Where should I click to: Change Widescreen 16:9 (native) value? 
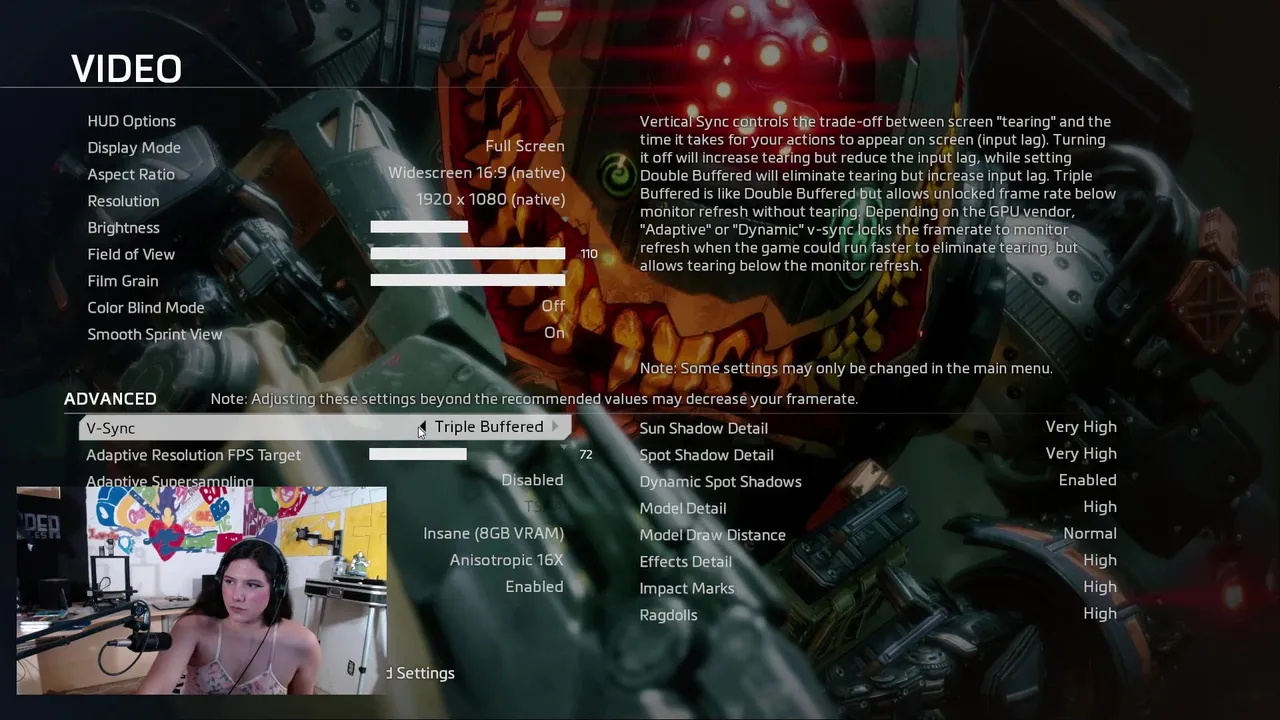[476, 173]
